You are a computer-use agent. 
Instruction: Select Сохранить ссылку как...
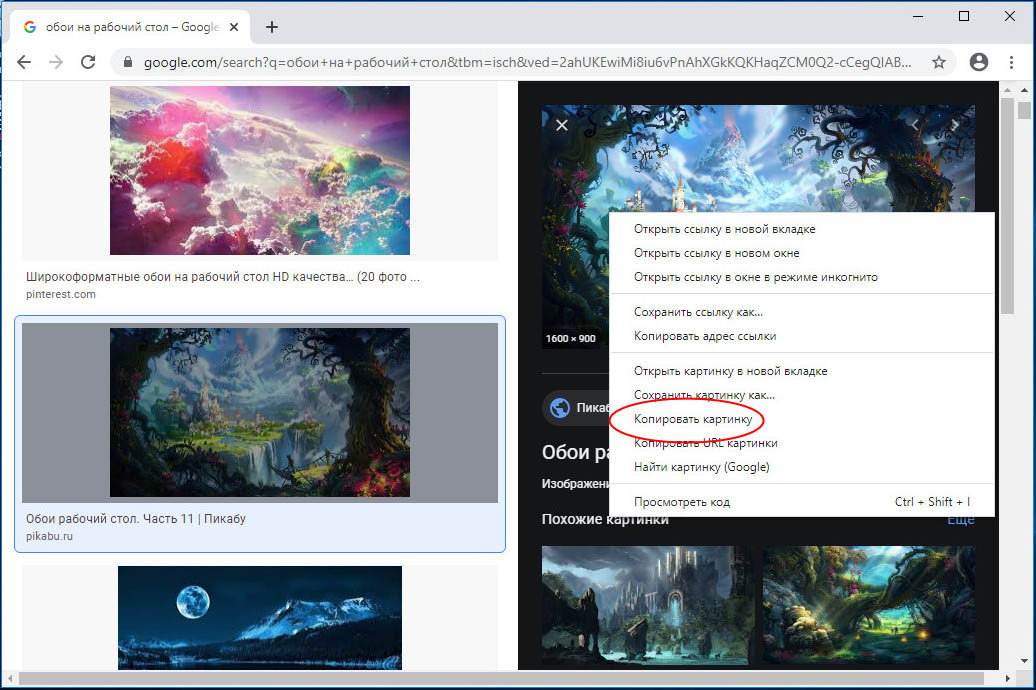(698, 312)
